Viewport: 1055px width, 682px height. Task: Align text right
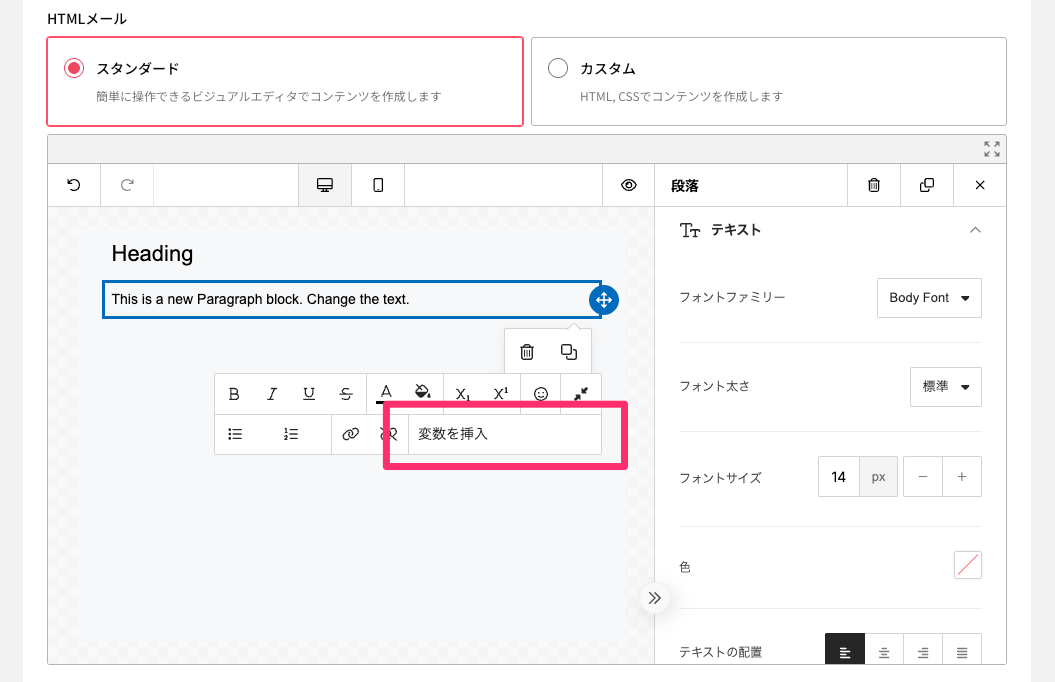click(x=923, y=651)
